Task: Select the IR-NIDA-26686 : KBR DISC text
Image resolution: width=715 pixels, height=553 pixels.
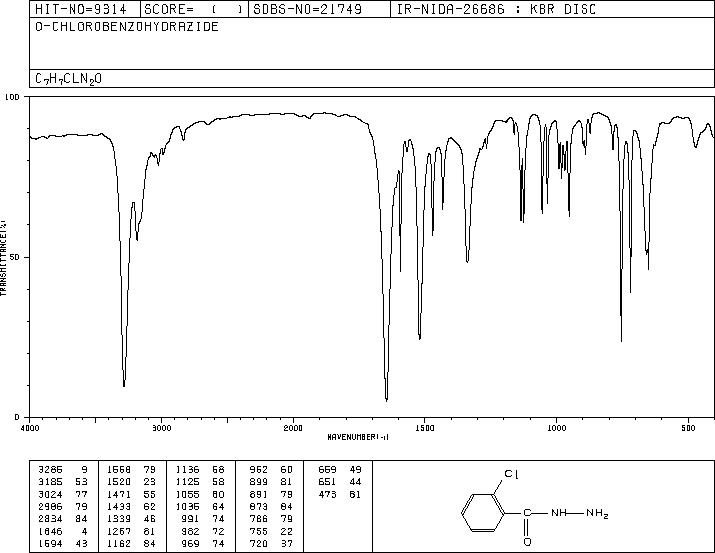Action: pos(496,9)
